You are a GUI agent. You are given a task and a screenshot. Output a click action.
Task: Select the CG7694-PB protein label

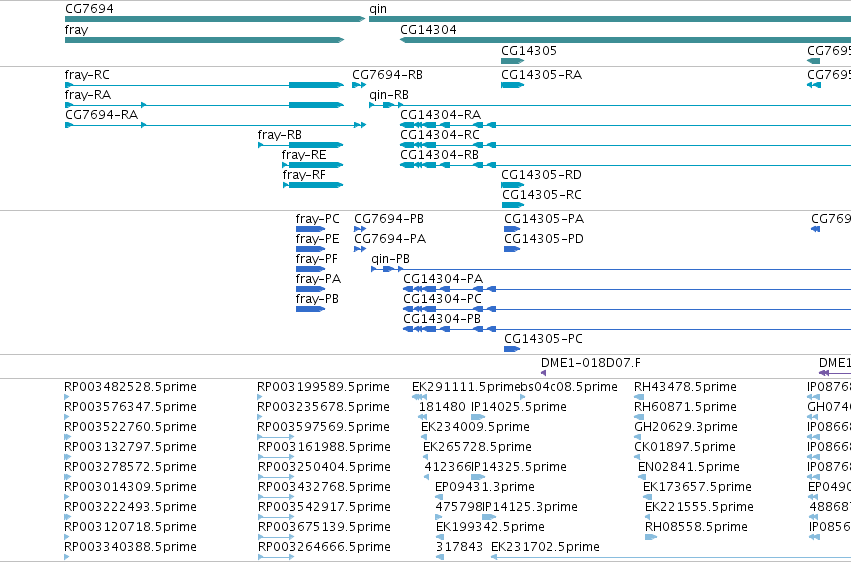389,219
